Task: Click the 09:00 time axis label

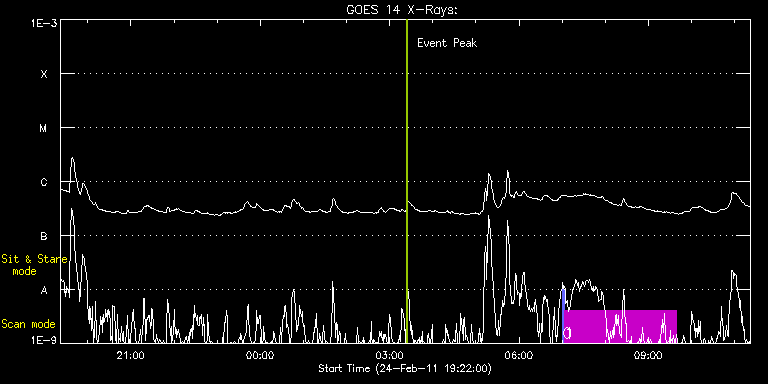Action: (x=648, y=355)
